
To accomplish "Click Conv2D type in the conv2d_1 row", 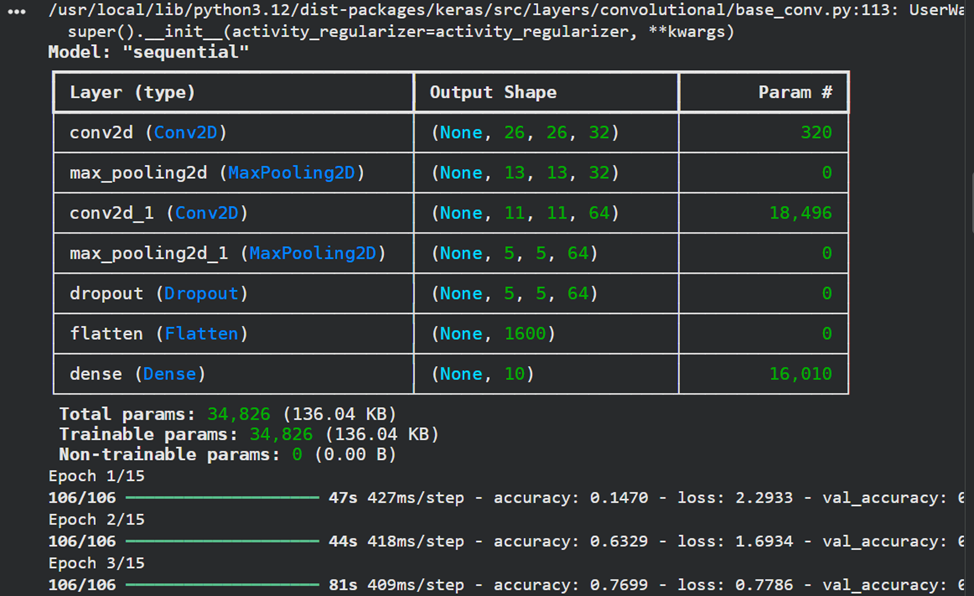I will tap(207, 213).
